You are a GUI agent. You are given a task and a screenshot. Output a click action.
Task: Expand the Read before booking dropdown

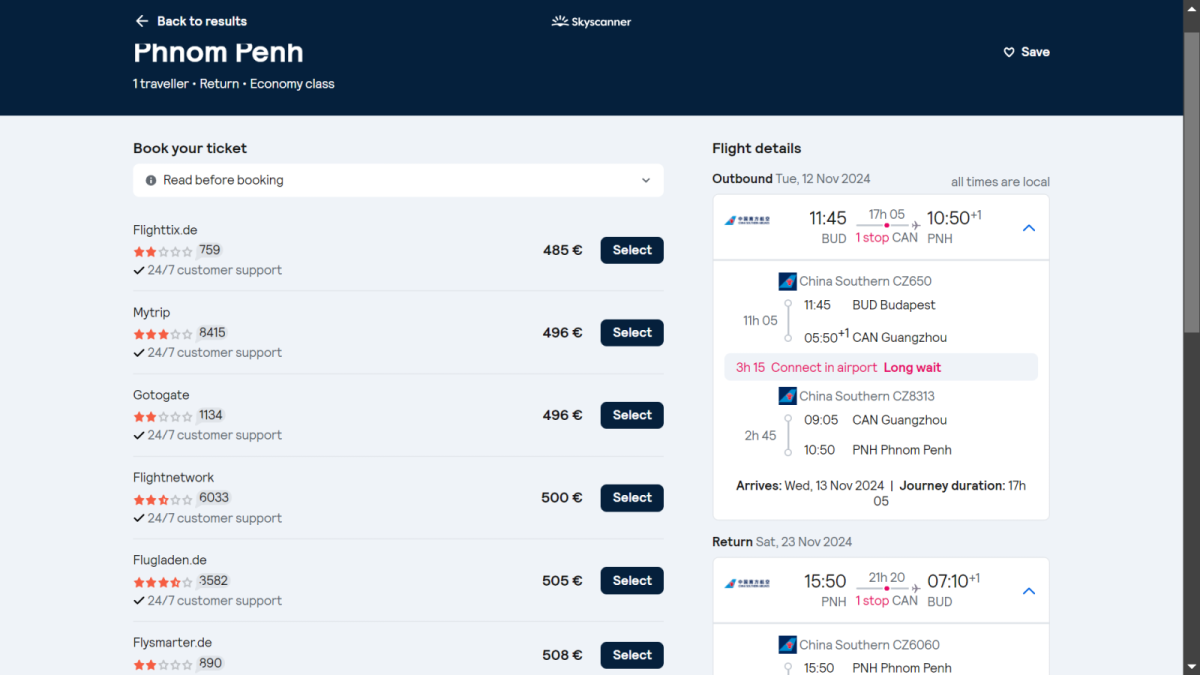pyautogui.click(x=646, y=180)
